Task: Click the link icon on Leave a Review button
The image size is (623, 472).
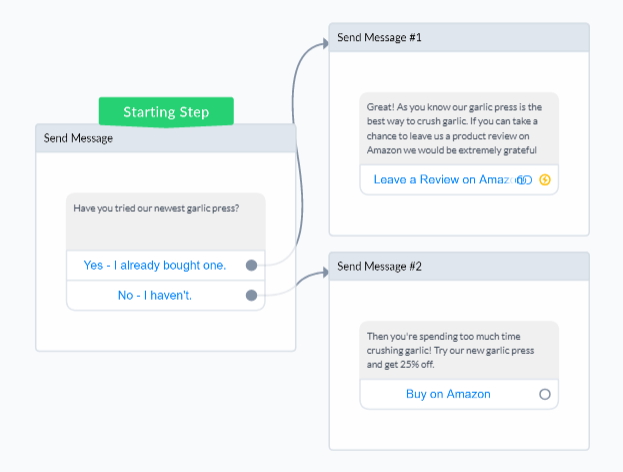Action: (x=525, y=180)
